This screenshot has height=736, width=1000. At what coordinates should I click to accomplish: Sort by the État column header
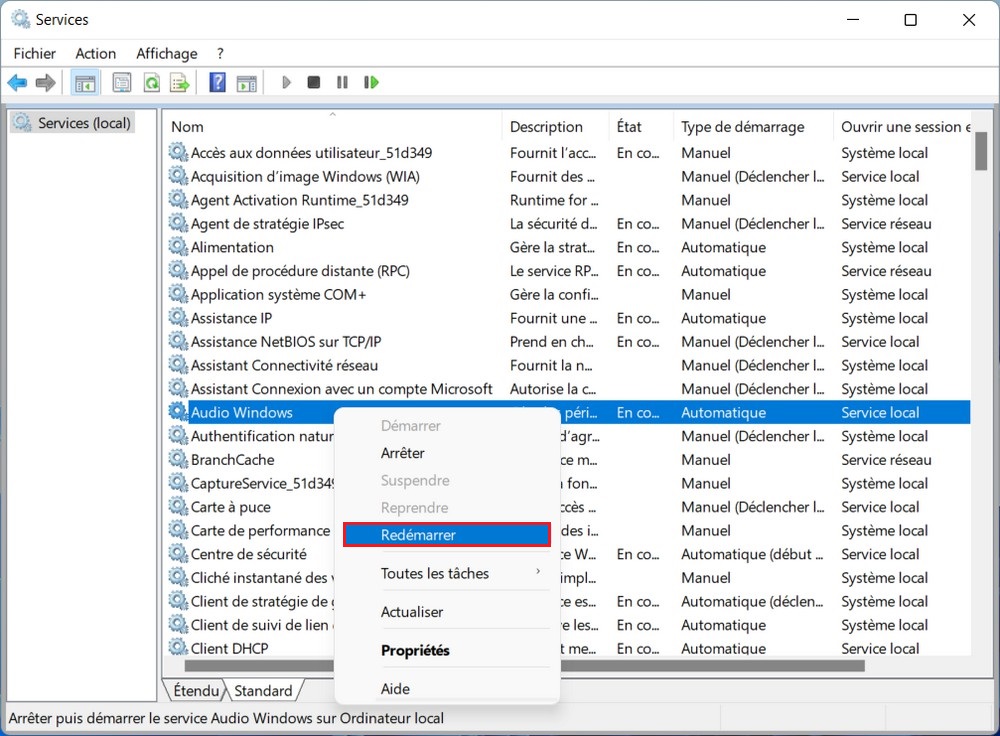641,126
